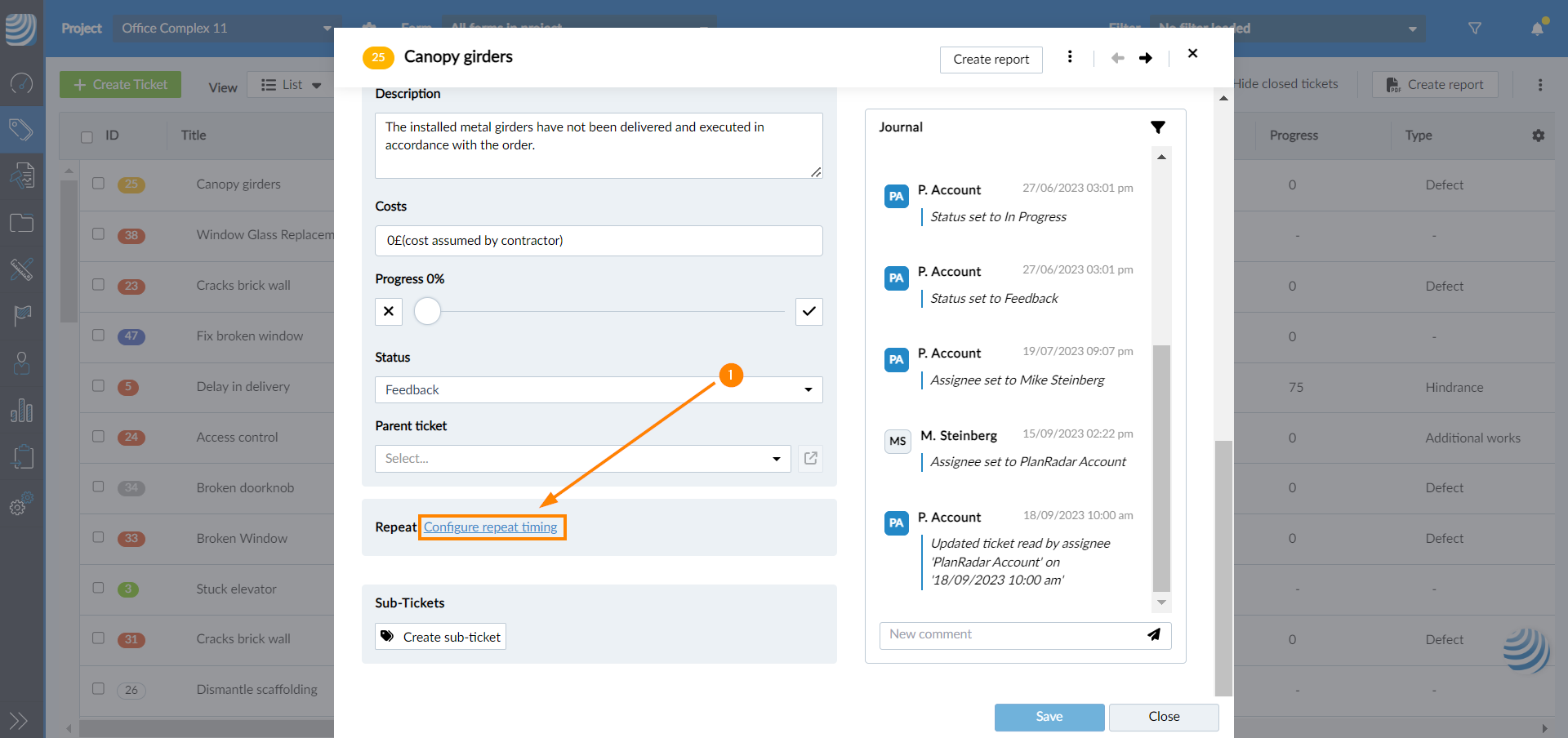Click into the New comment field

1010,635
